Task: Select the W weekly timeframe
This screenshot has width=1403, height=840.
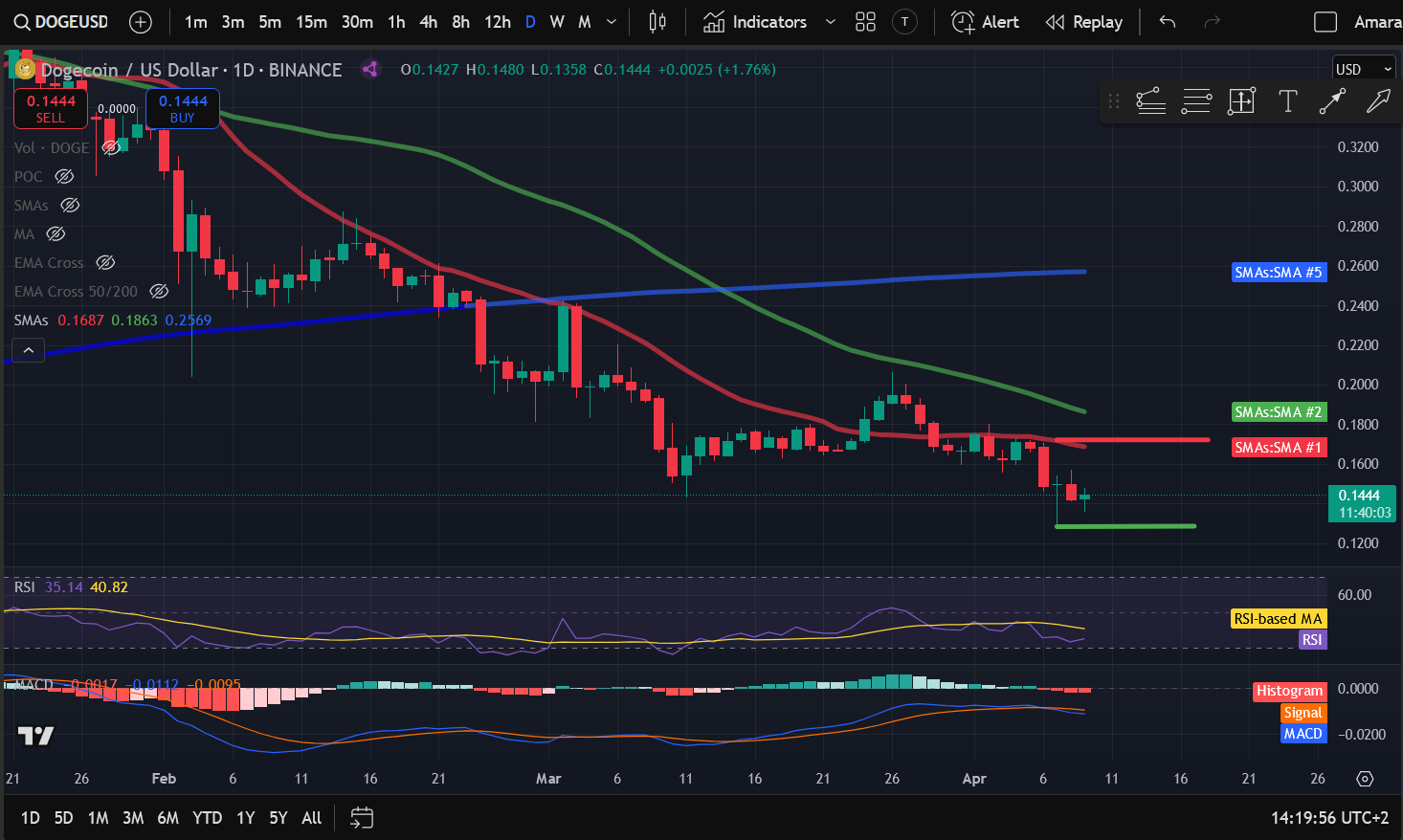Action: [x=557, y=22]
